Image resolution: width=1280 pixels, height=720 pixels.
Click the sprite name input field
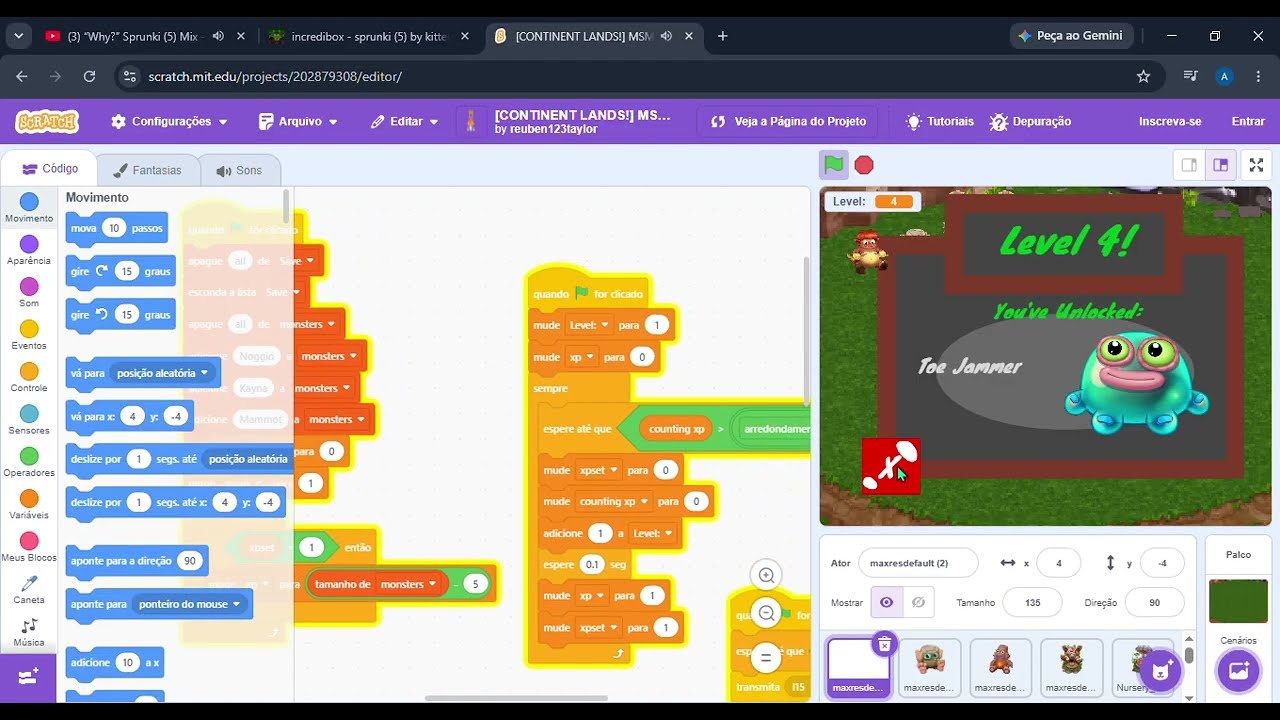tap(918, 563)
